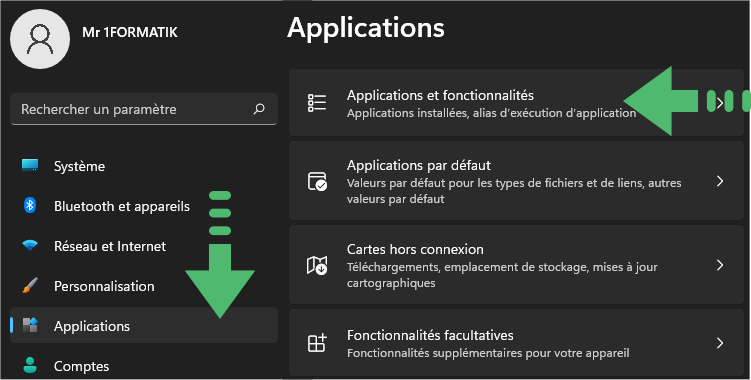The width and height of the screenshot is (751, 380).
Task: Click the Rechercher un paramètre field
Action: 144,109
